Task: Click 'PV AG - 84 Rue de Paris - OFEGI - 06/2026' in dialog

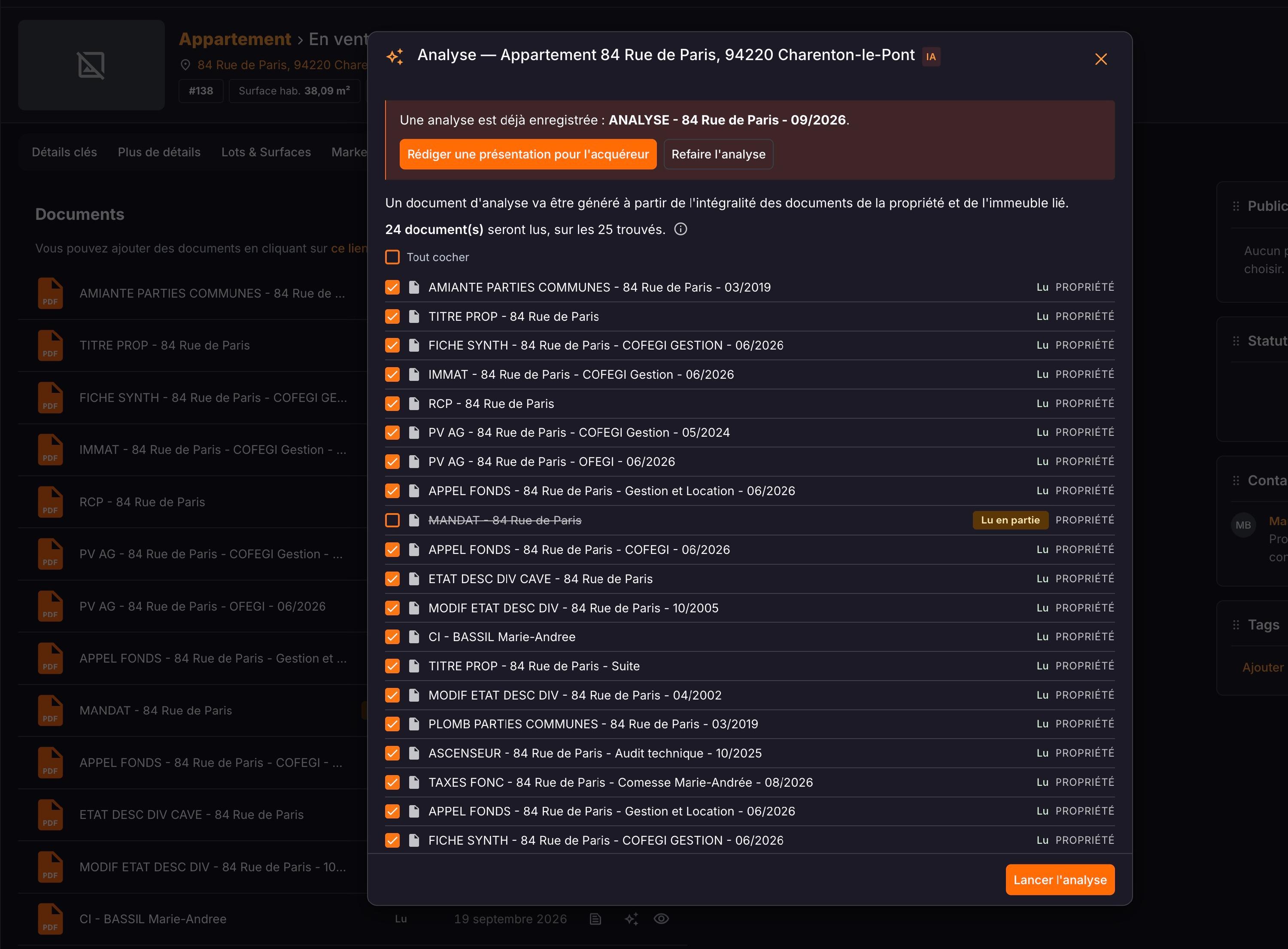Action: coord(551,462)
